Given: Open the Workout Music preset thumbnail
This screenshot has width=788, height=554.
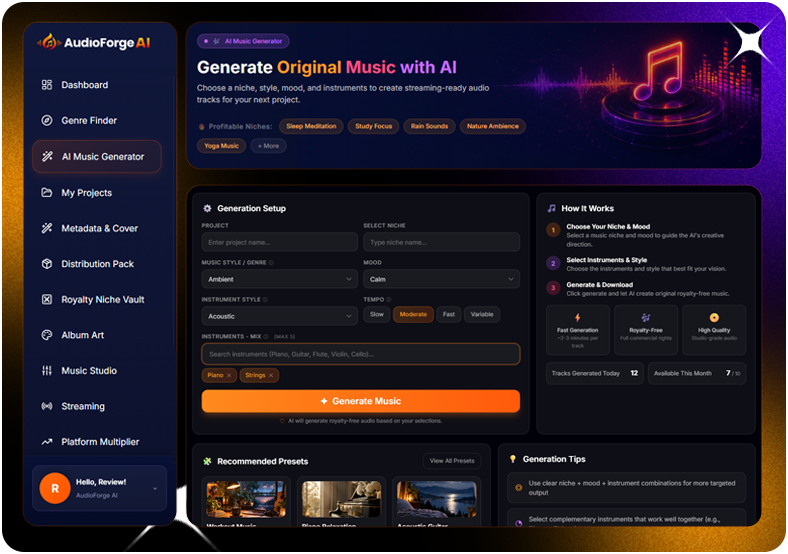Looking at the screenshot, I should click(x=246, y=499).
